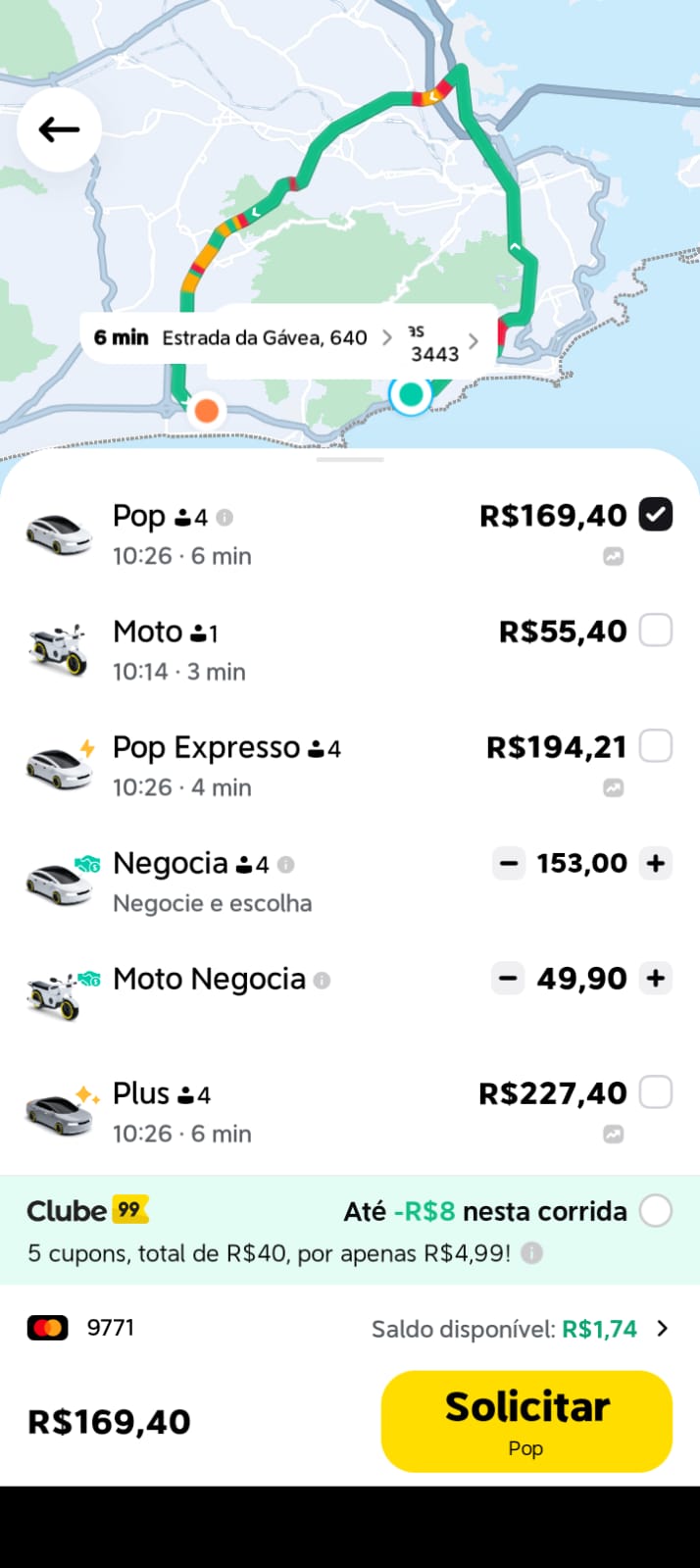This screenshot has width=700, height=1568.
Task: Open Clube 99 coupon info icon
Action: [x=531, y=1253]
